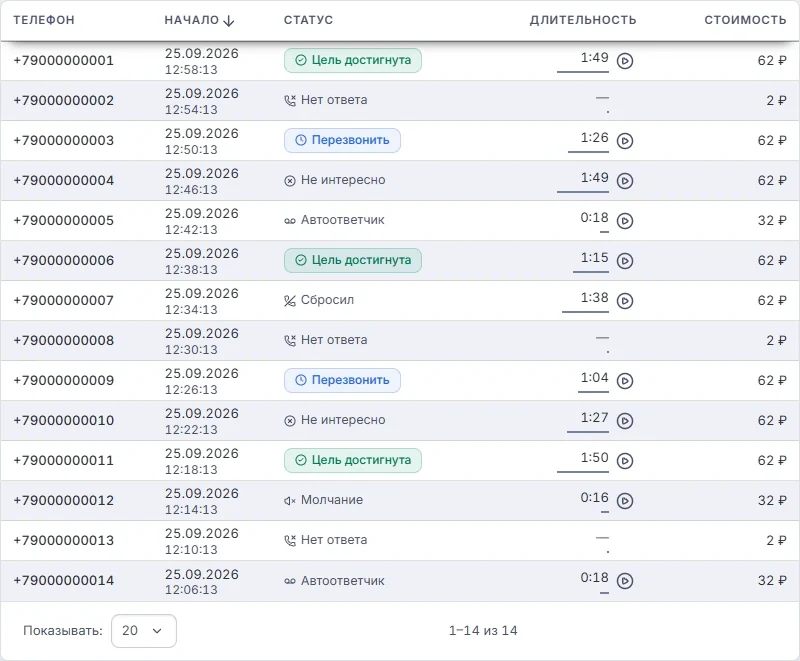Play recording for call +79000000014
Viewport: 800px width, 661px height.
pos(625,581)
